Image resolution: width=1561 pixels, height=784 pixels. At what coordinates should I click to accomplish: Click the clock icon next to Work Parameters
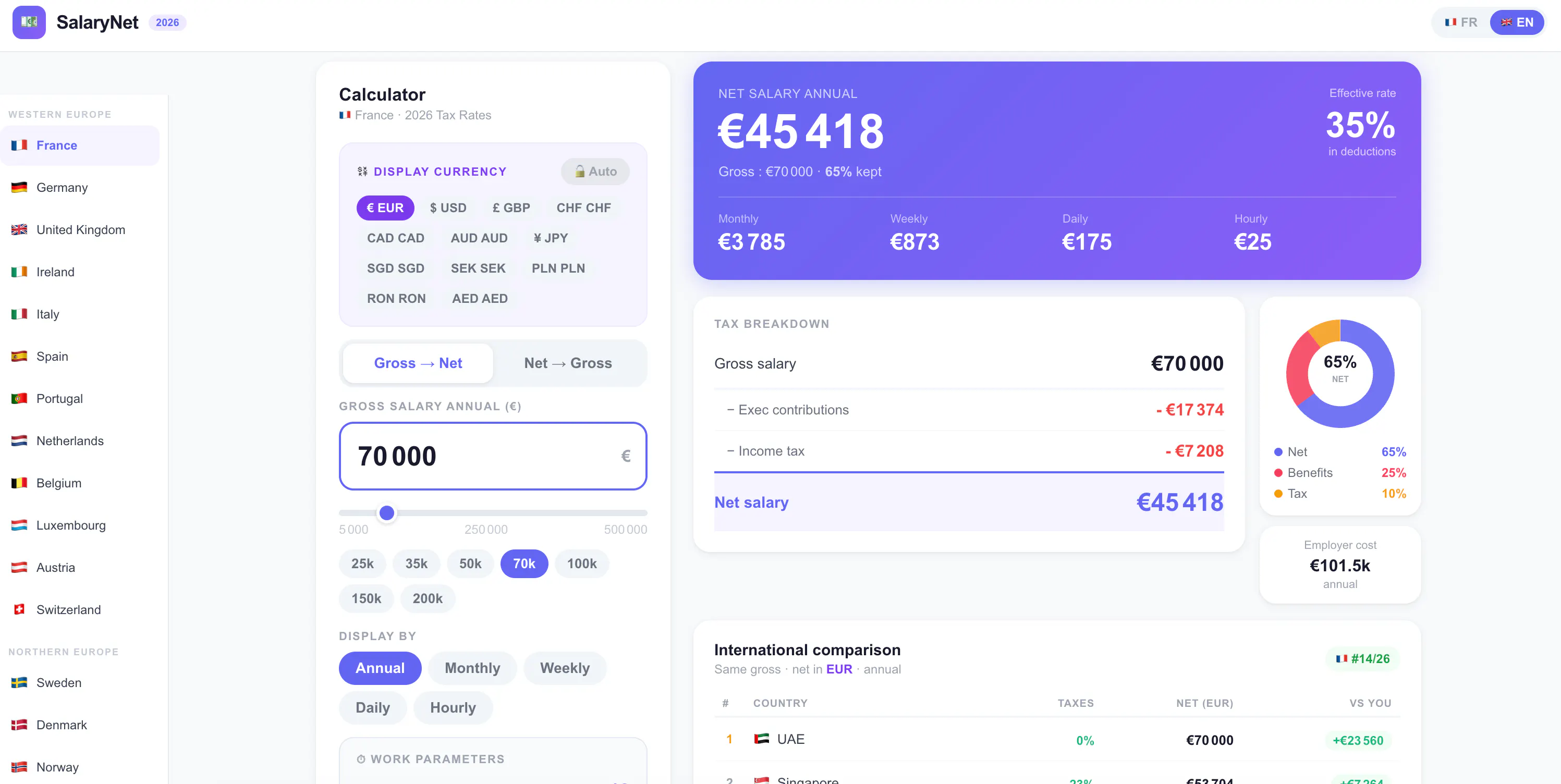coord(361,759)
